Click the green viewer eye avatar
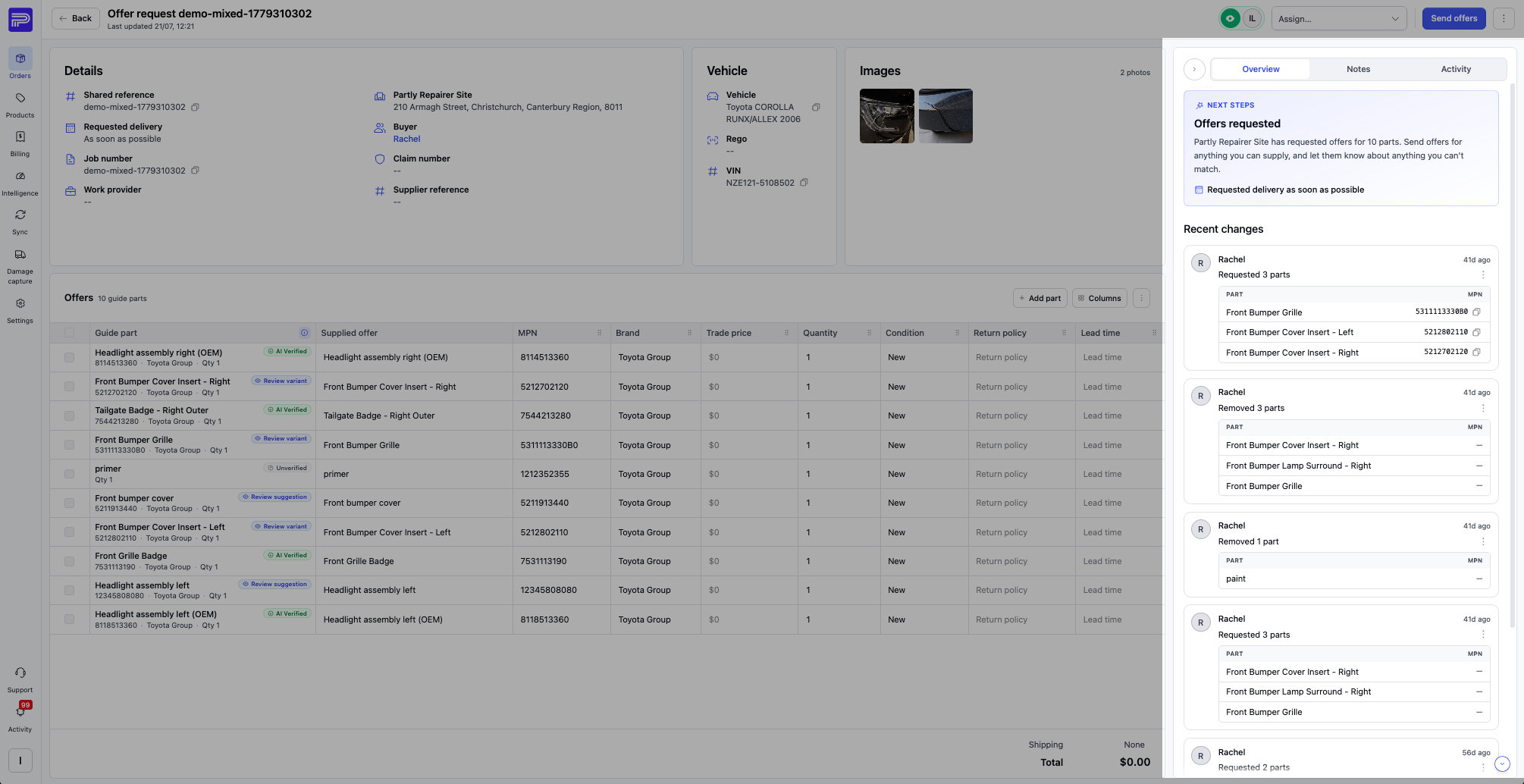Viewport: 1524px width, 784px height. click(1230, 18)
